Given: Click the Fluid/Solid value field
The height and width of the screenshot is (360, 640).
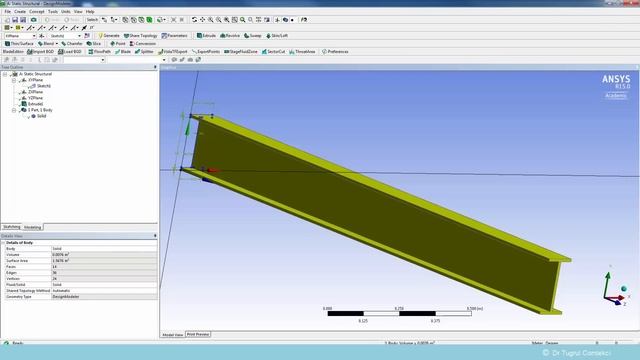Looking at the screenshot, I should point(104,284).
